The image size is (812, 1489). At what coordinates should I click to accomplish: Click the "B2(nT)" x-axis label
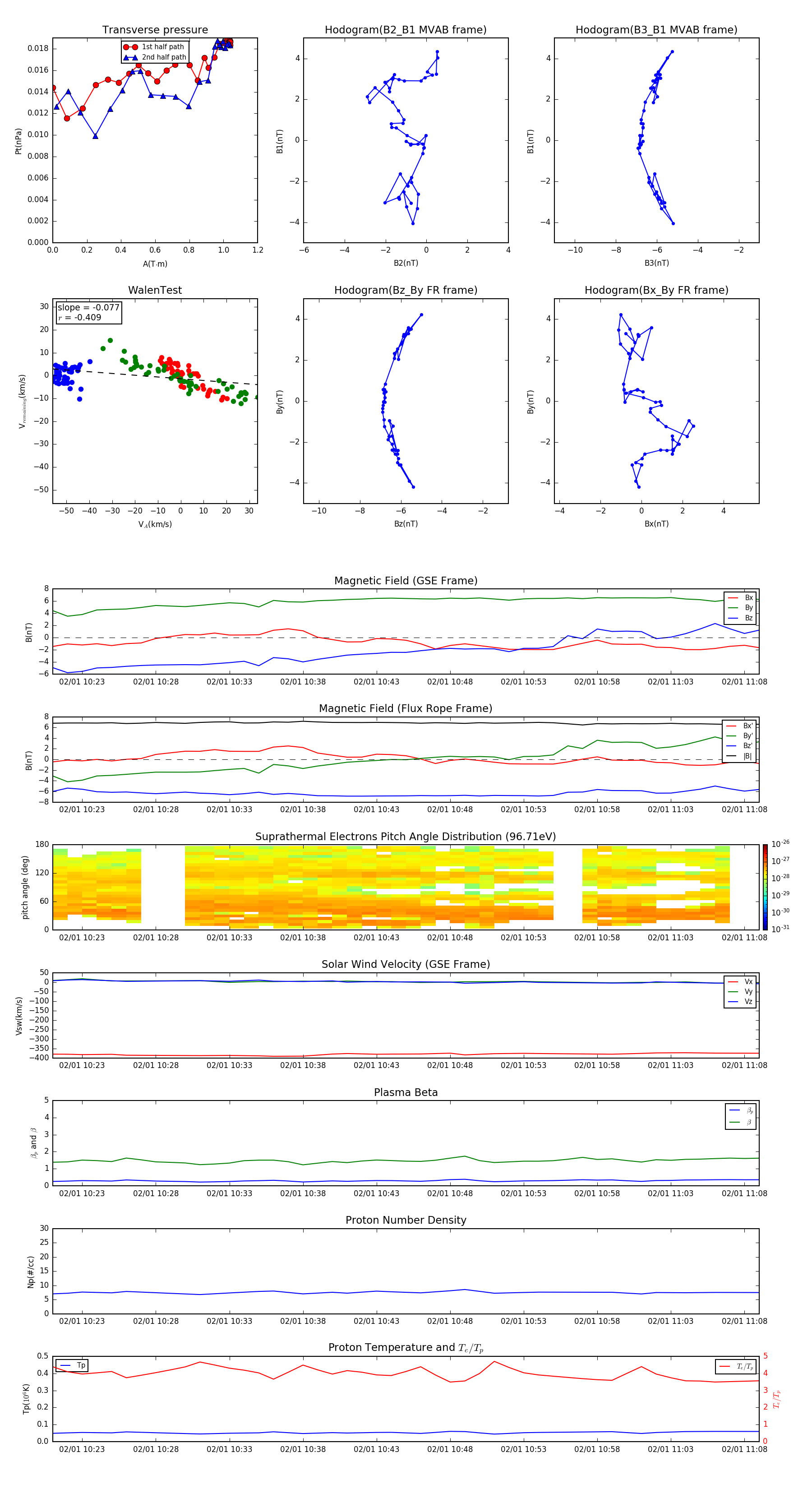coord(406,263)
